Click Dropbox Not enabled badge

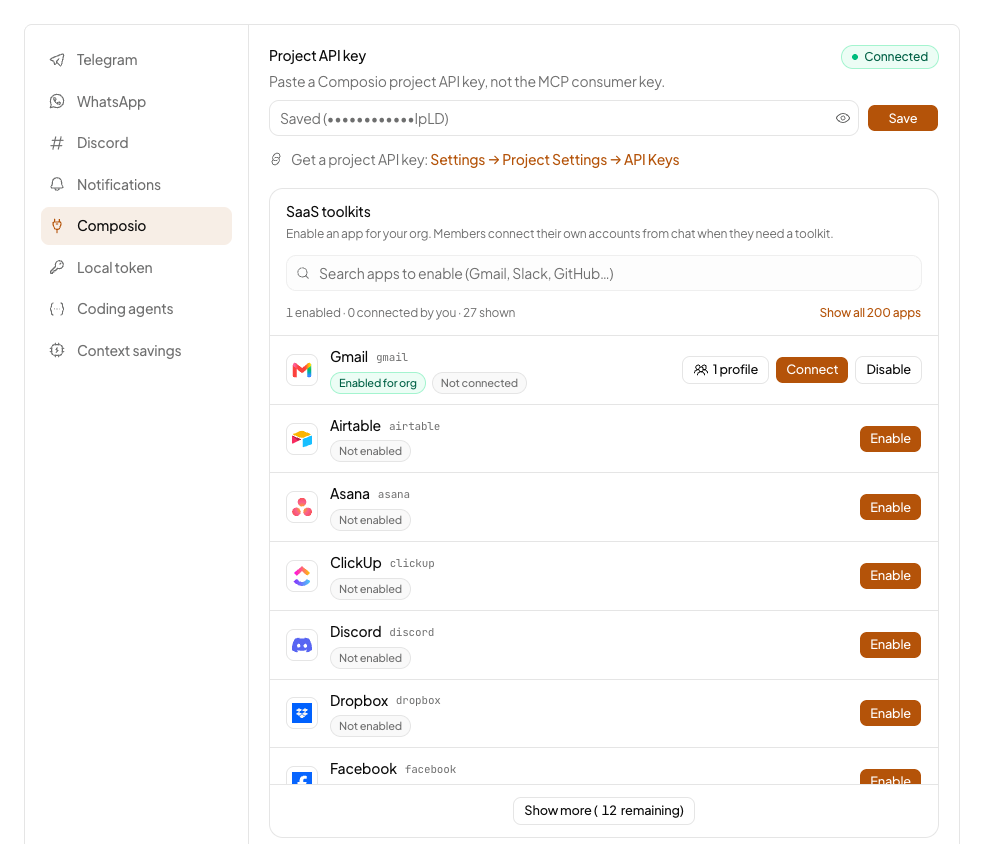[370, 726]
